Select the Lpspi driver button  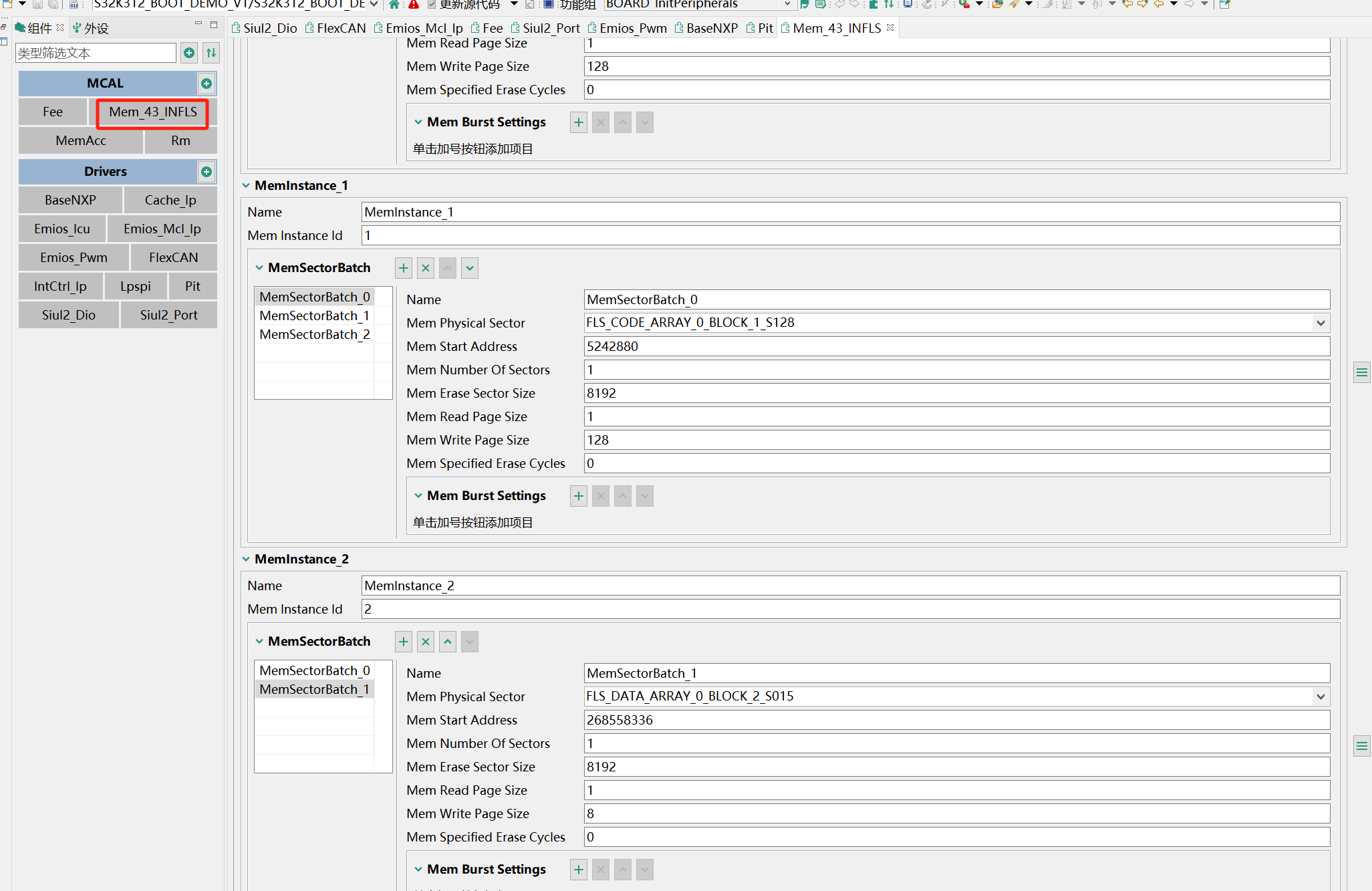pyautogui.click(x=136, y=287)
